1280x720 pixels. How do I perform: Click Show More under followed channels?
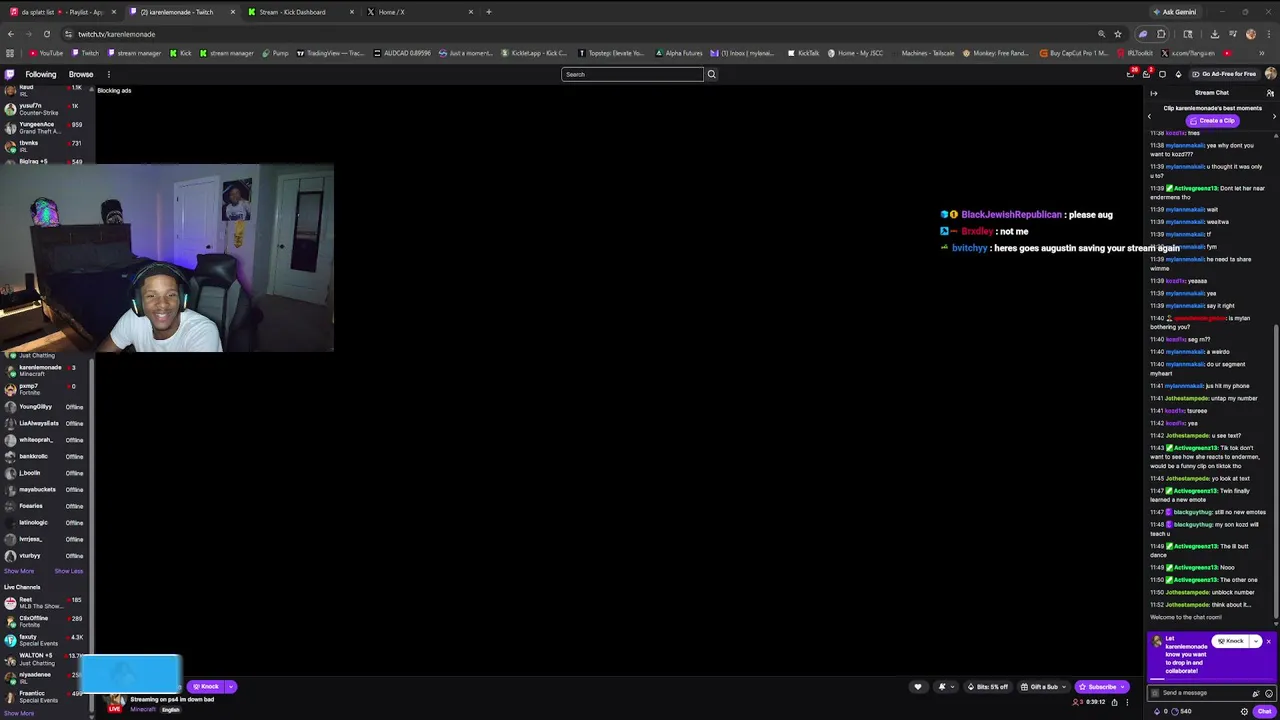tap(19, 571)
